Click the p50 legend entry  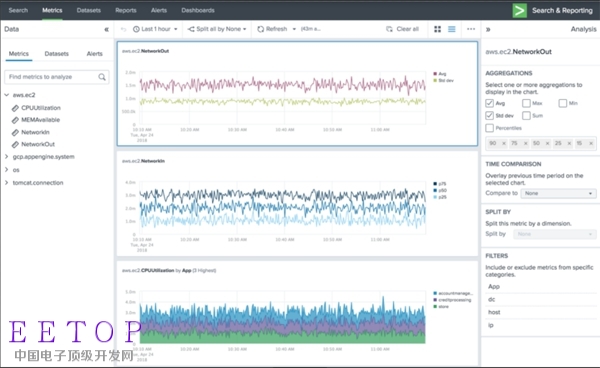(x=440, y=191)
